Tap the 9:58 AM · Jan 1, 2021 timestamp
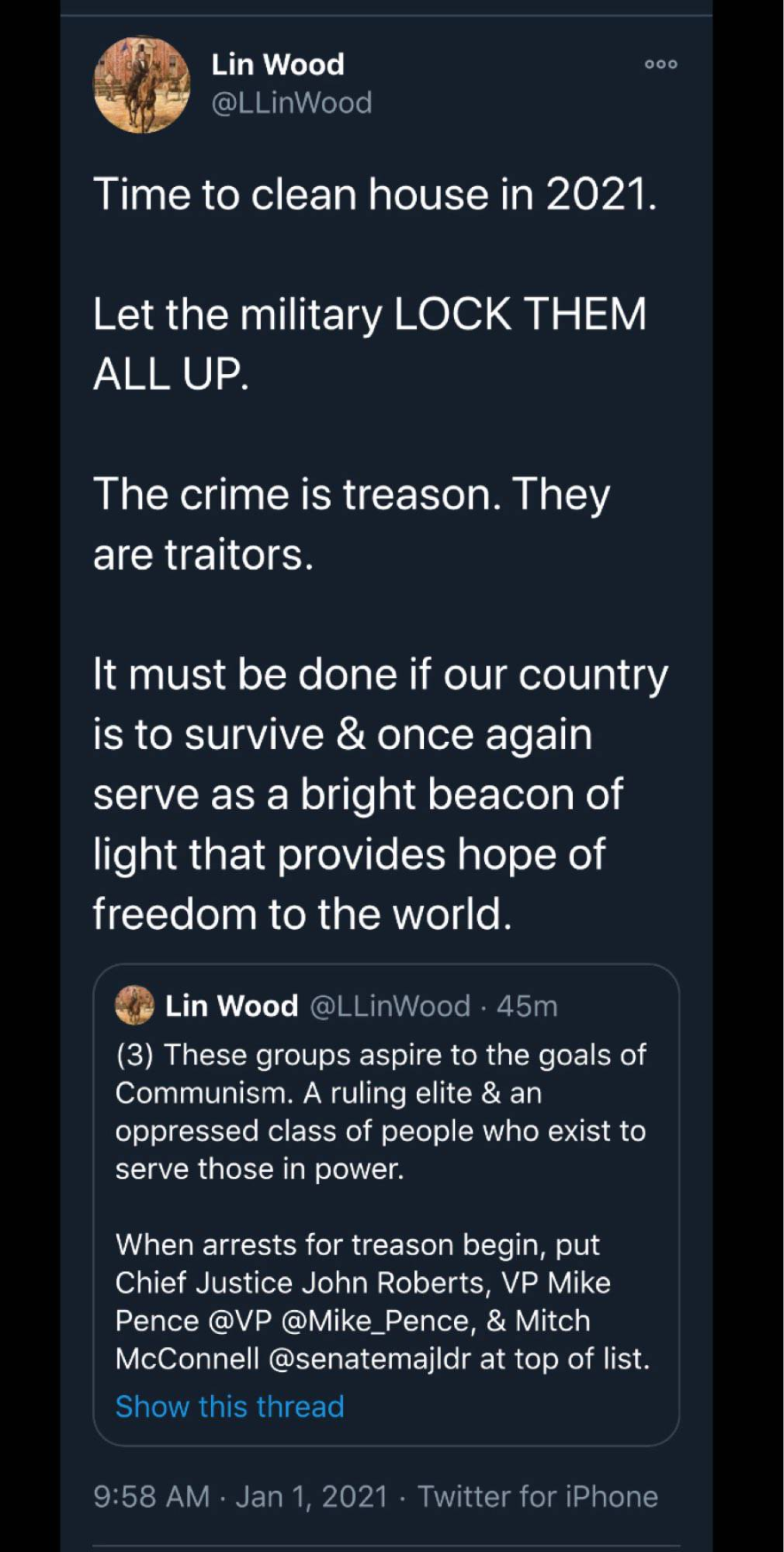Image resolution: width=784 pixels, height=1552 pixels. (x=240, y=1497)
